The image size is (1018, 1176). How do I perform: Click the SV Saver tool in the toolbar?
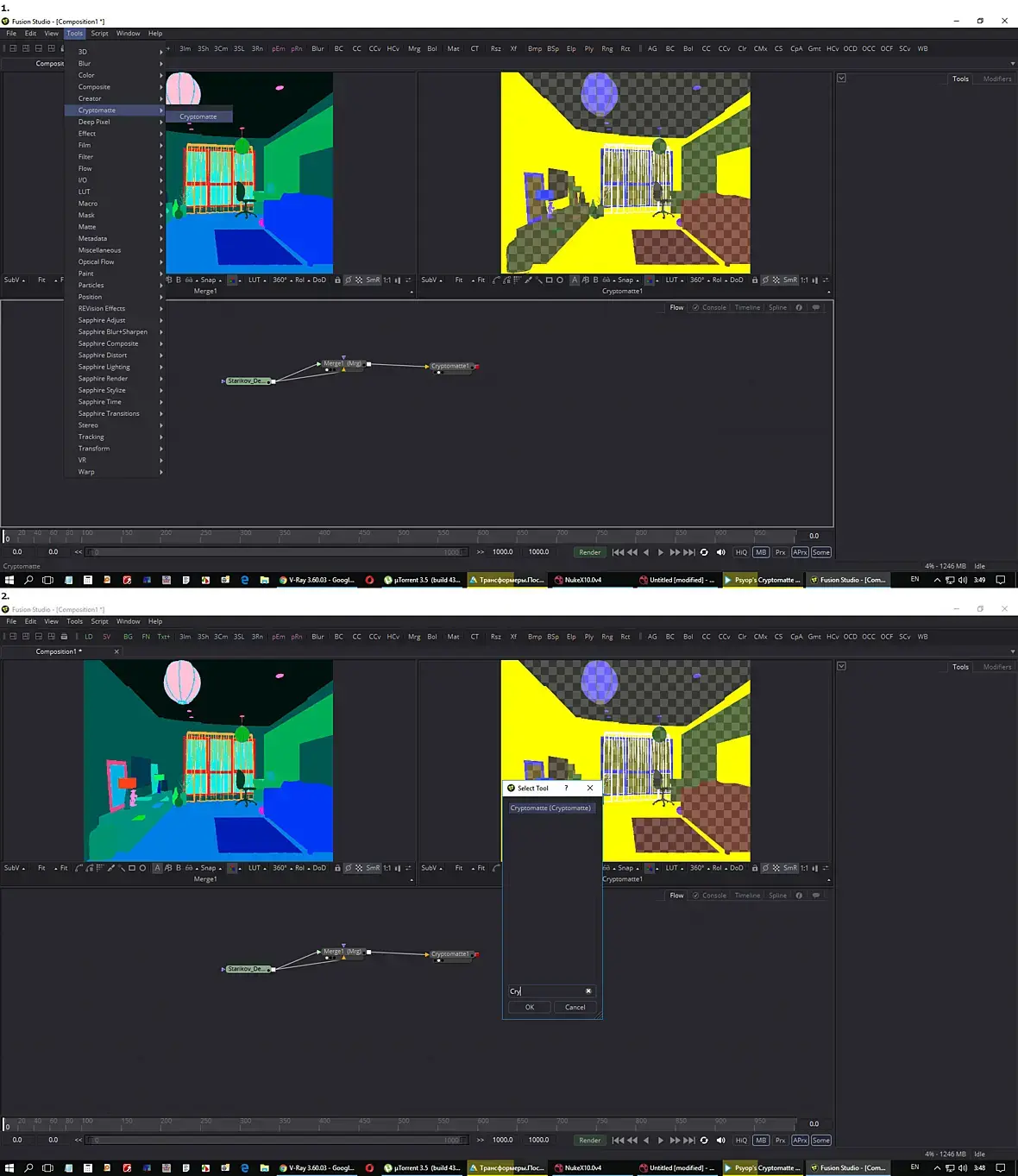pos(107,637)
